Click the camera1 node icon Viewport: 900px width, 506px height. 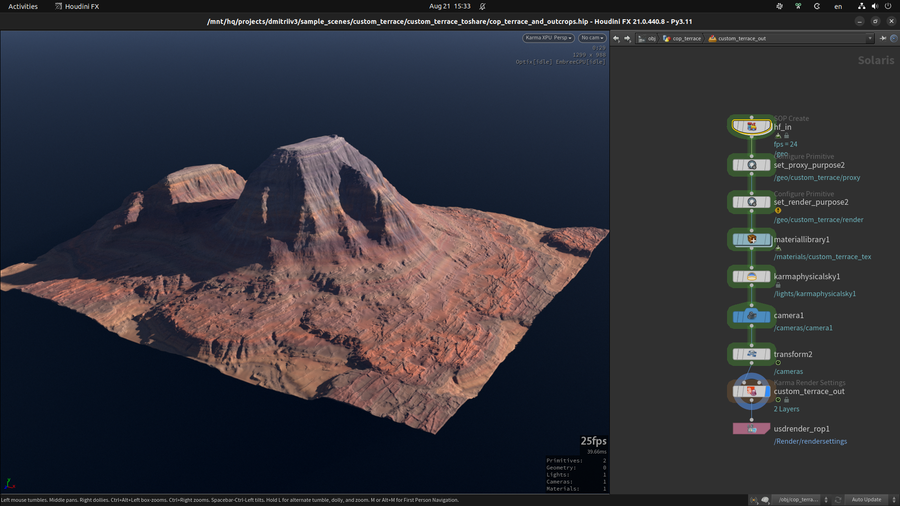pyautogui.click(x=752, y=315)
